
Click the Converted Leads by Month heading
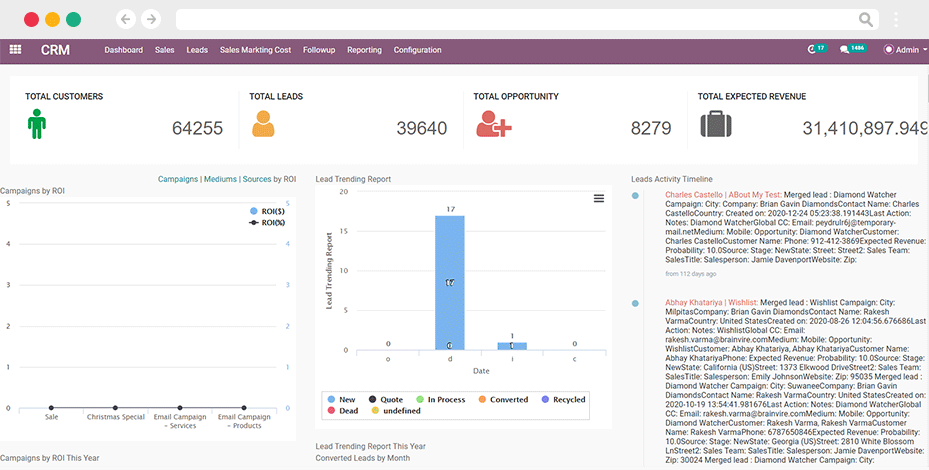click(x=363, y=458)
